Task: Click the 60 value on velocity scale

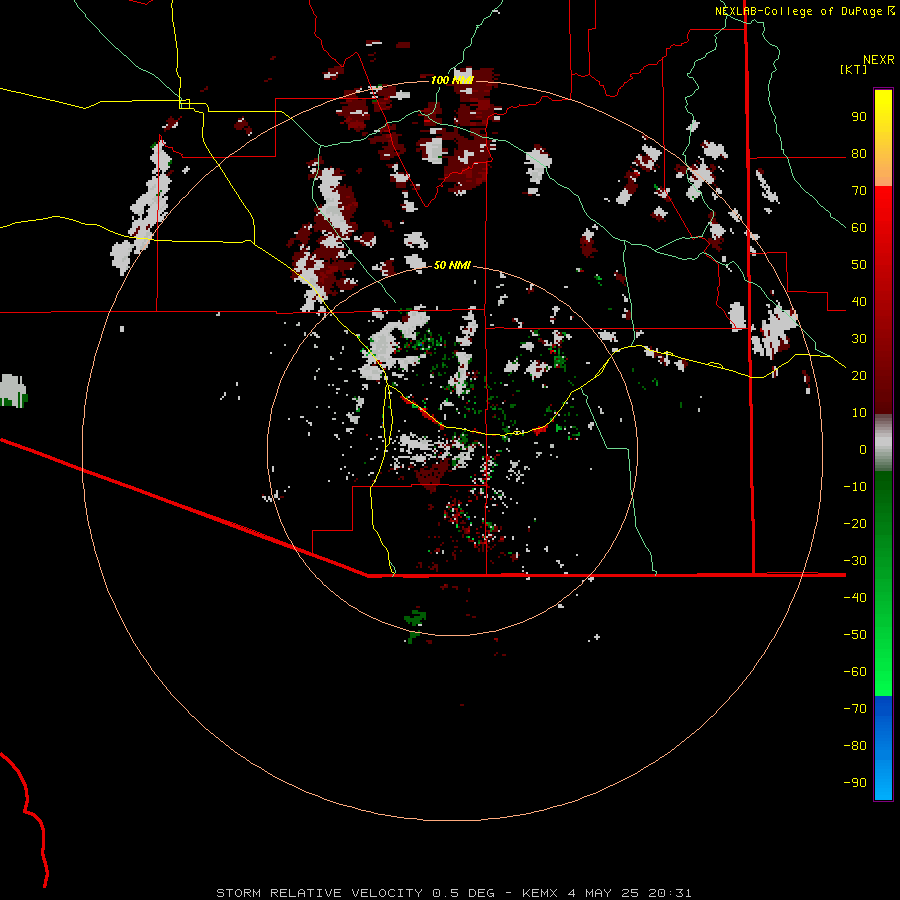Action: point(859,228)
